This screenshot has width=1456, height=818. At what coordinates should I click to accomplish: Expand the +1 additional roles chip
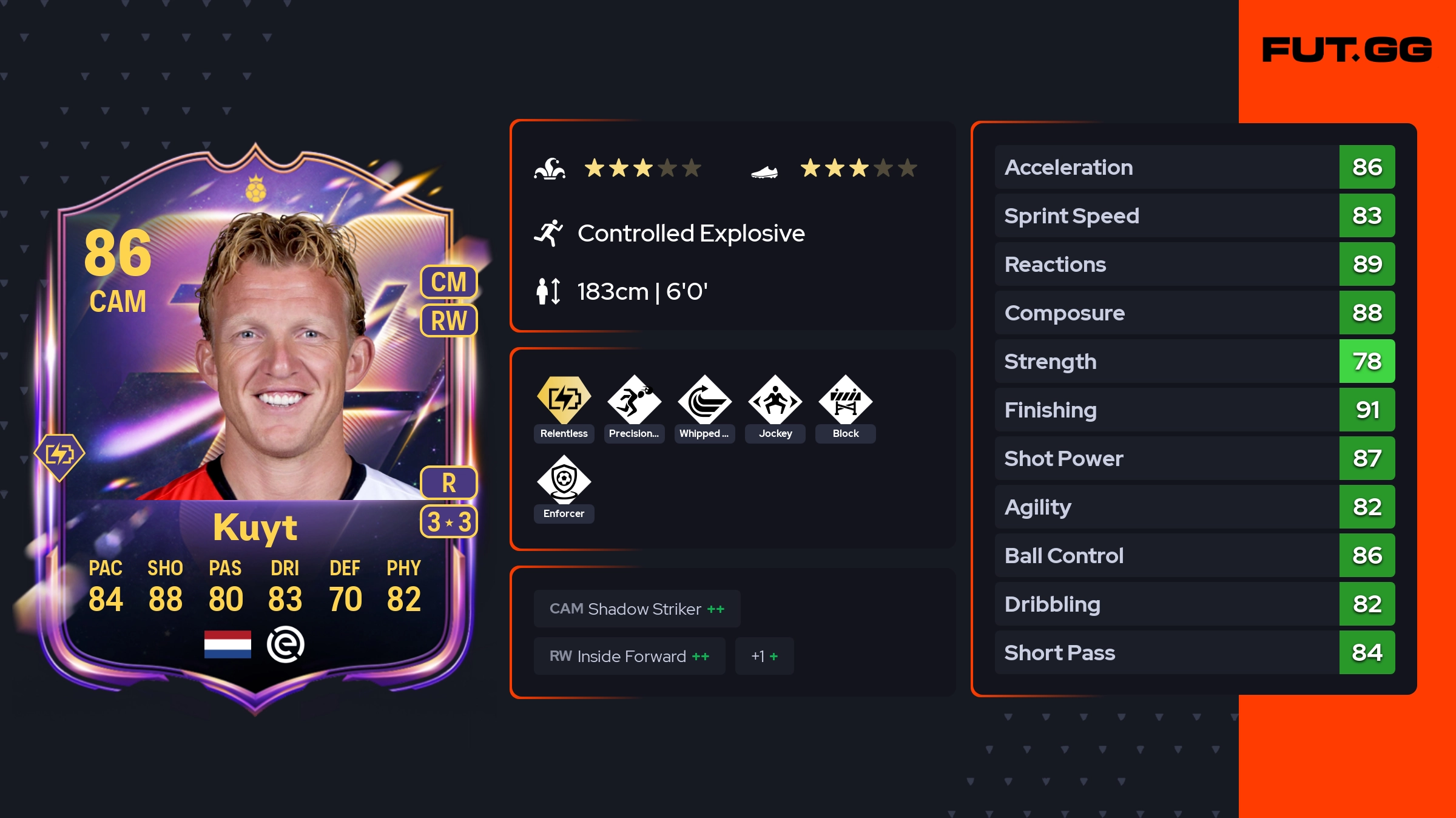tap(764, 656)
